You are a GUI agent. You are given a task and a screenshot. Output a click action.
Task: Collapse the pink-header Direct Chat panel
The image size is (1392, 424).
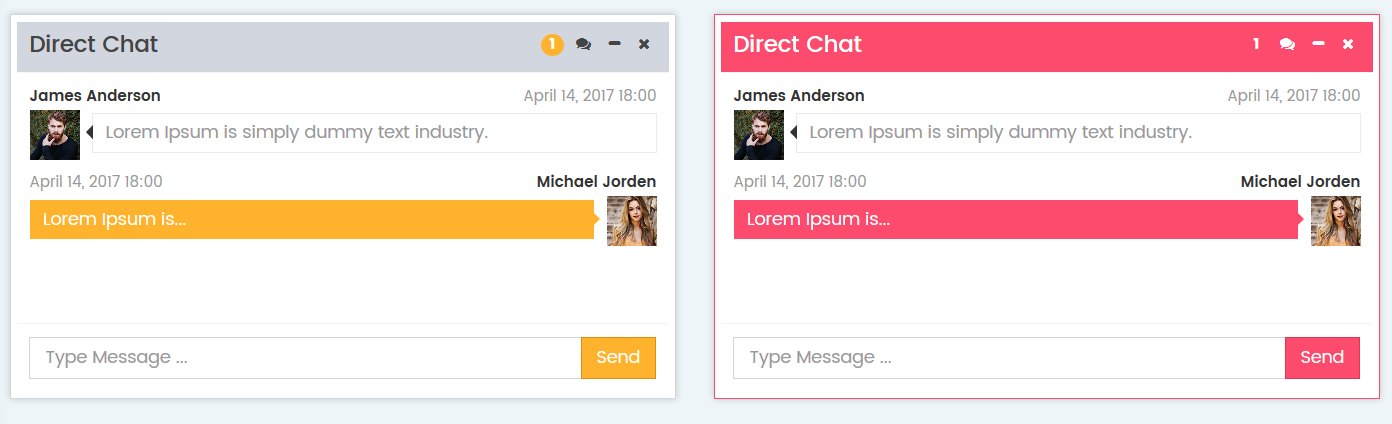(x=1319, y=44)
